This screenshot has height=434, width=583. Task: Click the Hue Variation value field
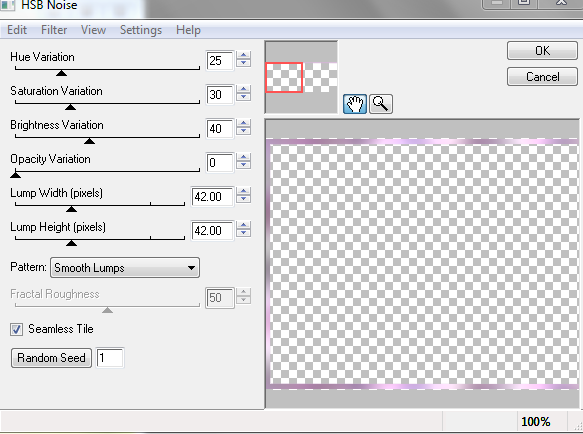click(220, 61)
